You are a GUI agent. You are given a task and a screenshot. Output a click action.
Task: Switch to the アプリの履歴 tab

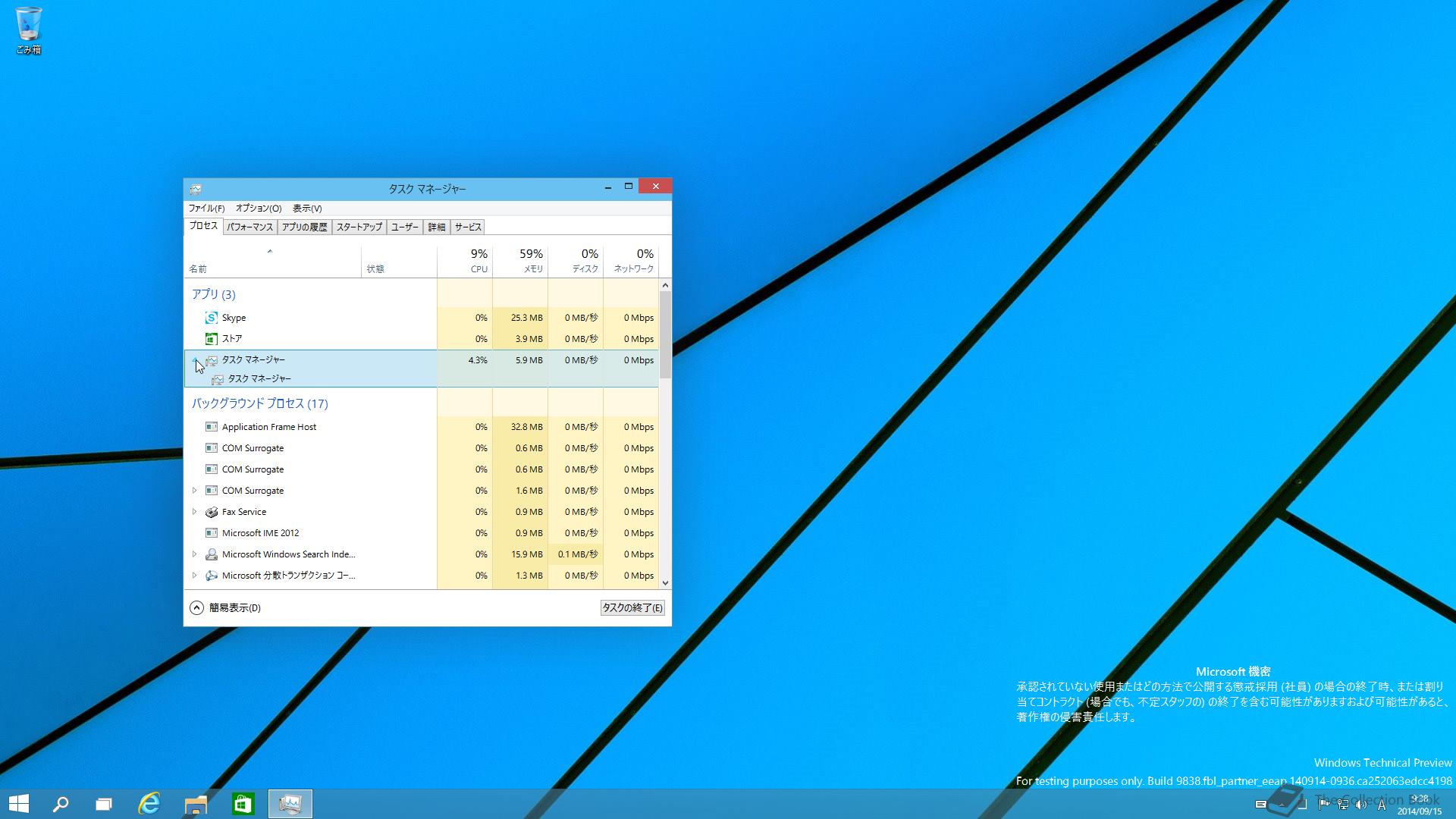(305, 227)
